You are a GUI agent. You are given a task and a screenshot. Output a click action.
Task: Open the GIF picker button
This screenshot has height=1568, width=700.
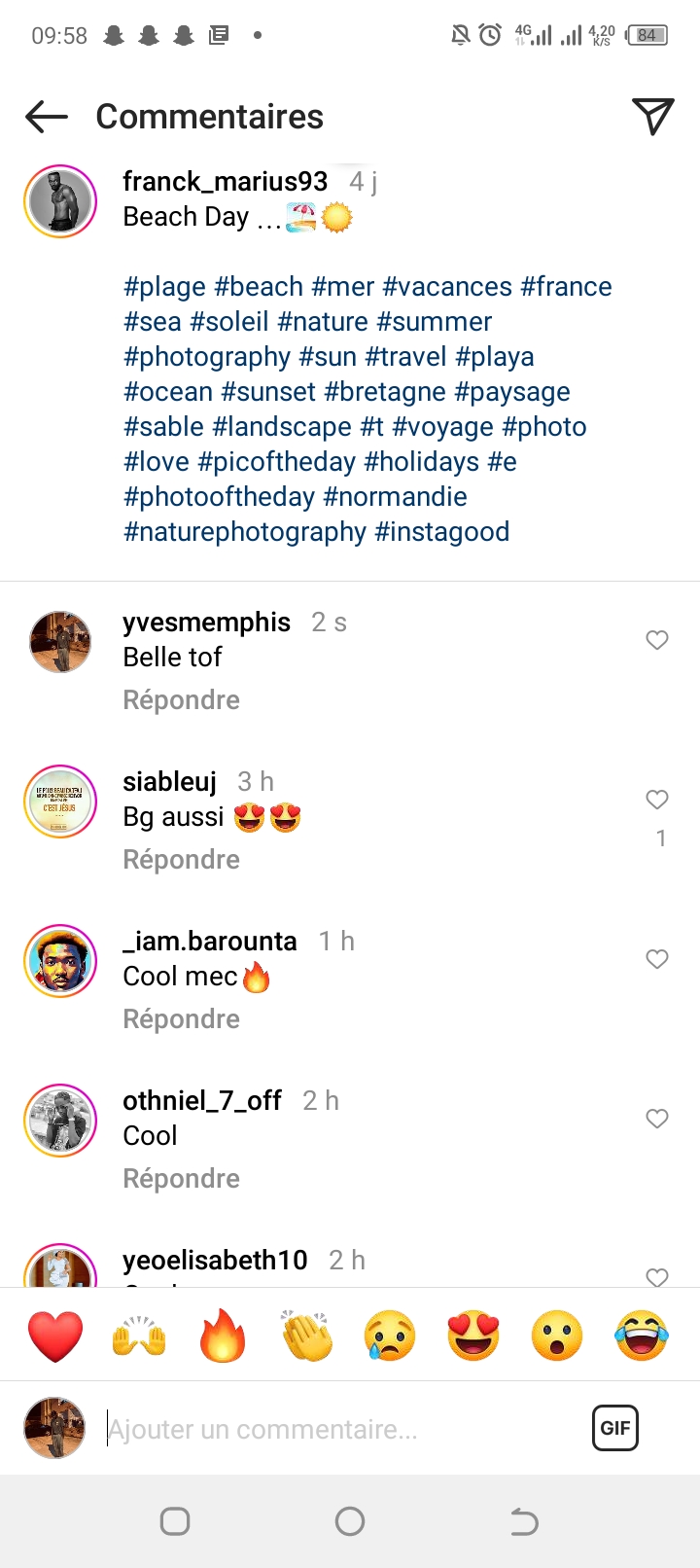(x=615, y=1428)
